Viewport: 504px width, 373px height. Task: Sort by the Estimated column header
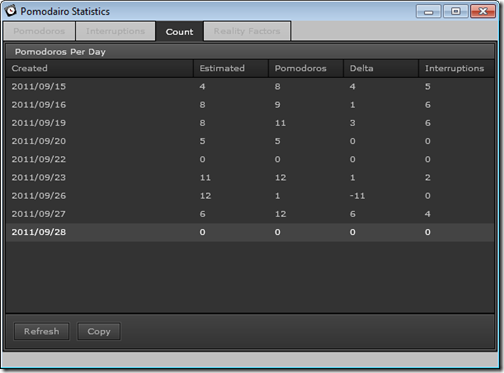tap(231, 68)
